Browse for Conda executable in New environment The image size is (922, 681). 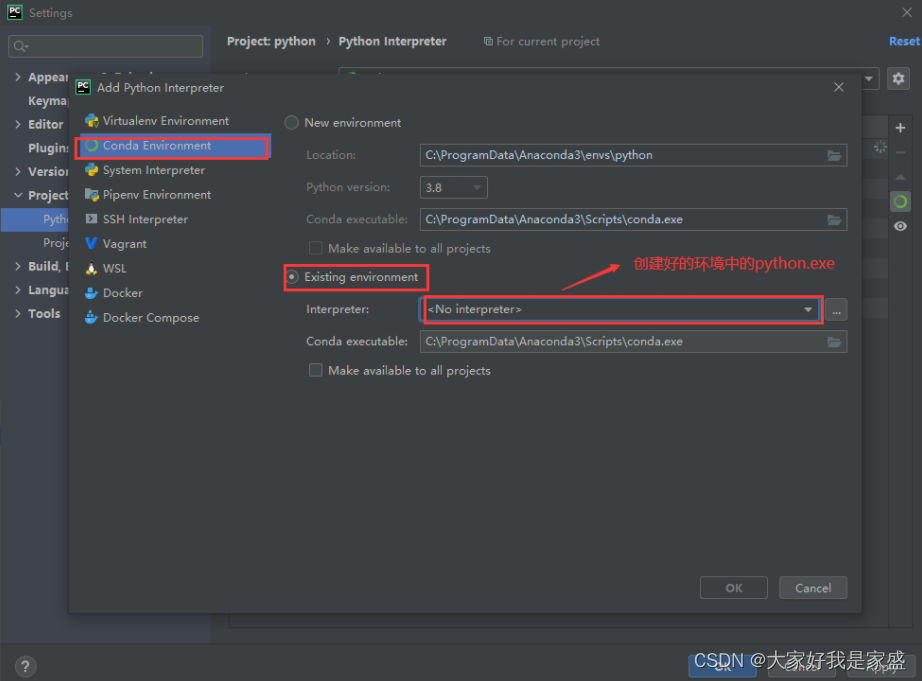click(834, 219)
